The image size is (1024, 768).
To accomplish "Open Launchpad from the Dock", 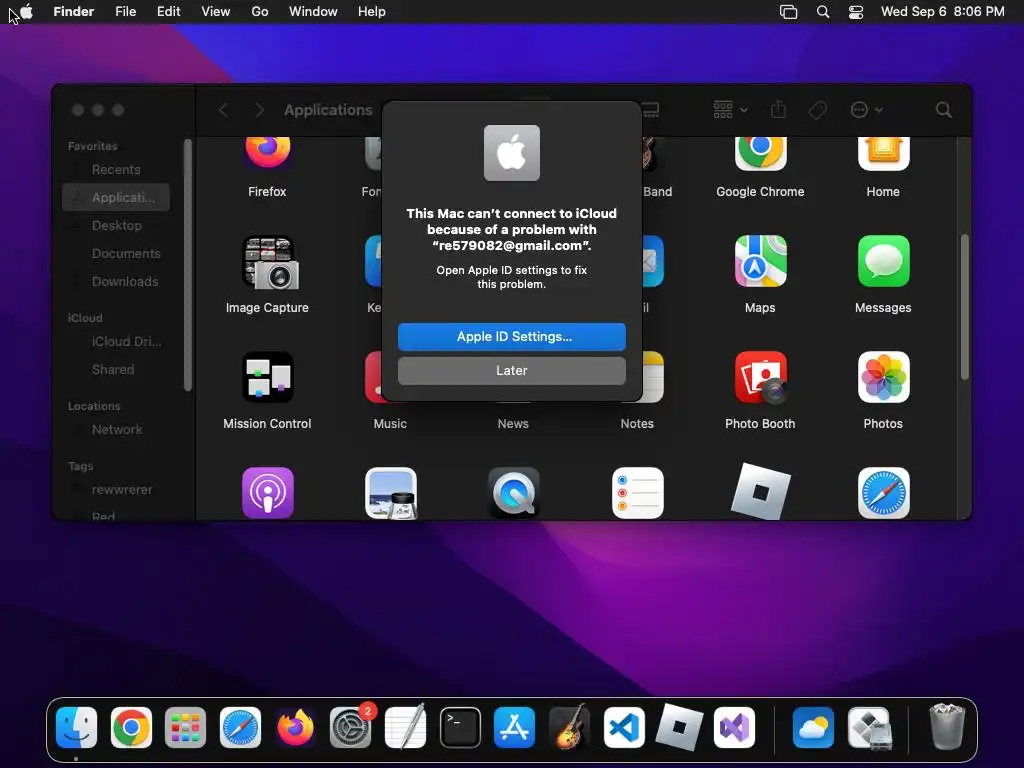I will [x=185, y=727].
